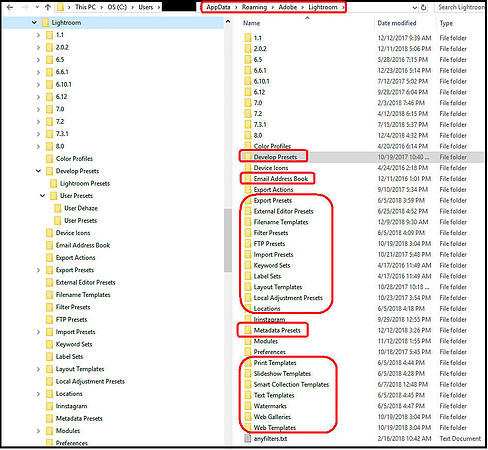
Task: Click Keyword Sets folder icon in file list
Action: click(x=248, y=265)
